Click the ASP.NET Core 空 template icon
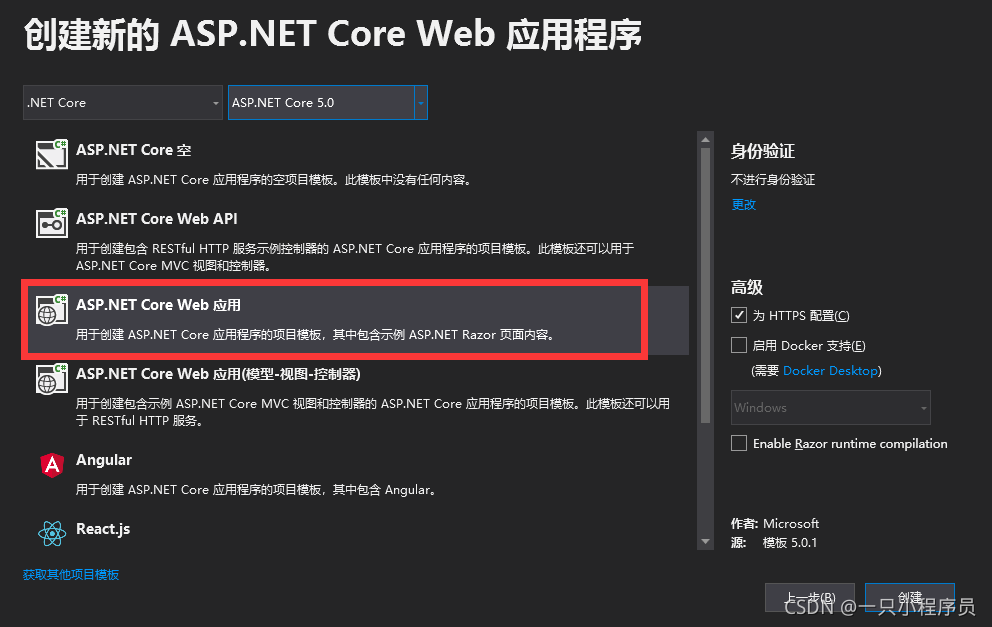 click(51, 154)
